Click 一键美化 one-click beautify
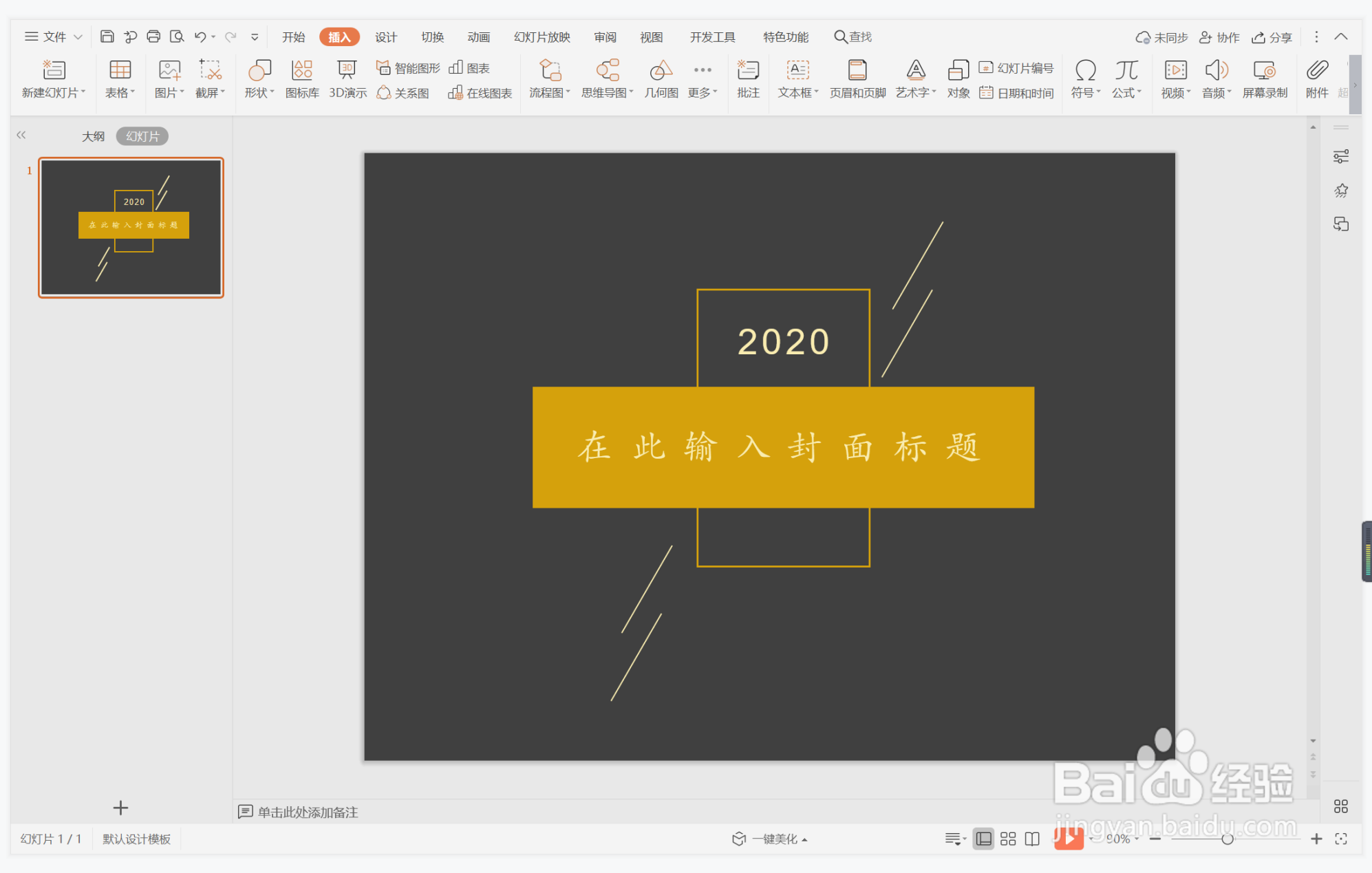Image resolution: width=1372 pixels, height=873 pixels. (x=769, y=839)
